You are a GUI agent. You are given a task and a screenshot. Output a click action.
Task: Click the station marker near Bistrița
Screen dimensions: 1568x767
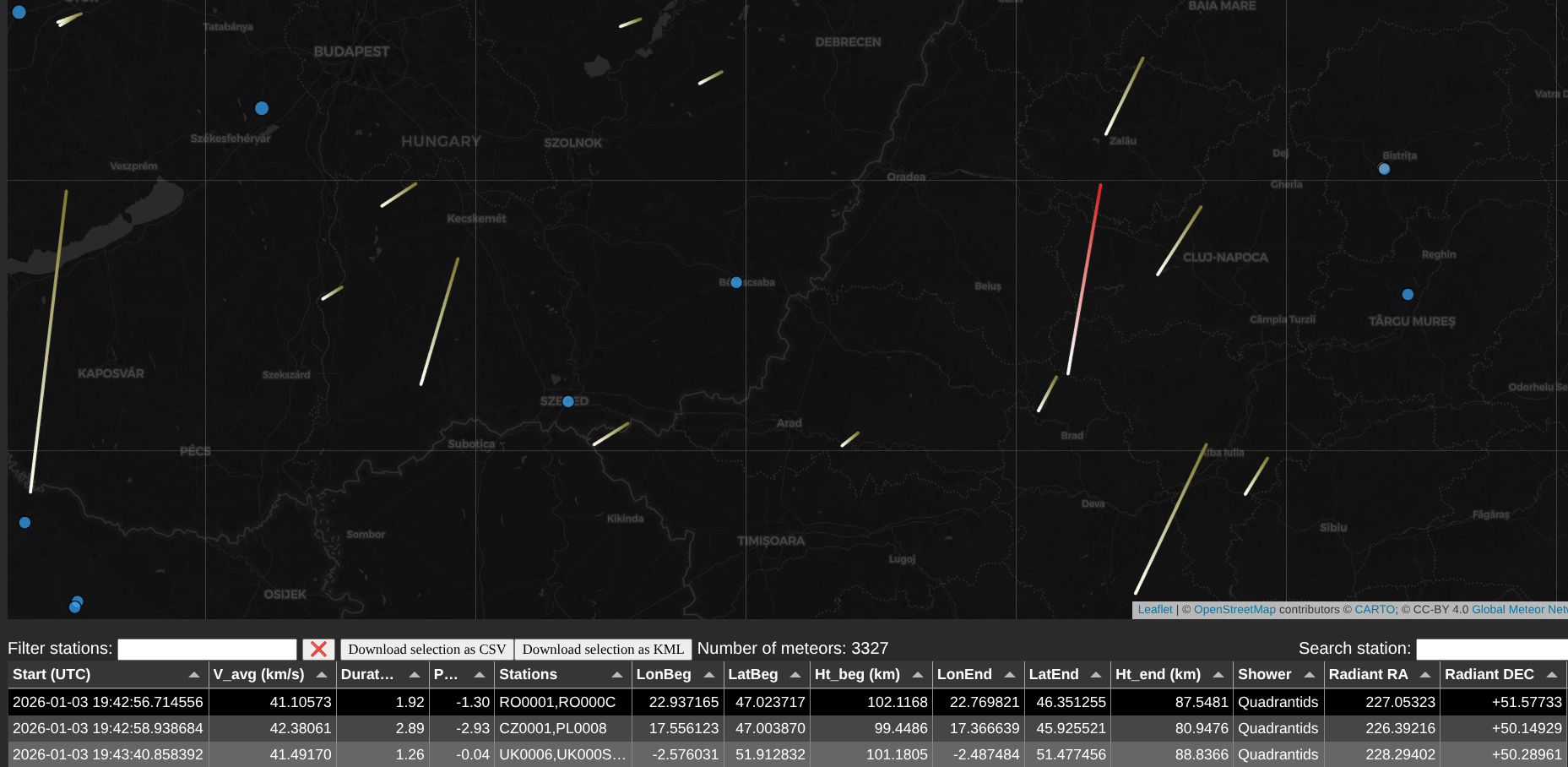coord(1384,169)
